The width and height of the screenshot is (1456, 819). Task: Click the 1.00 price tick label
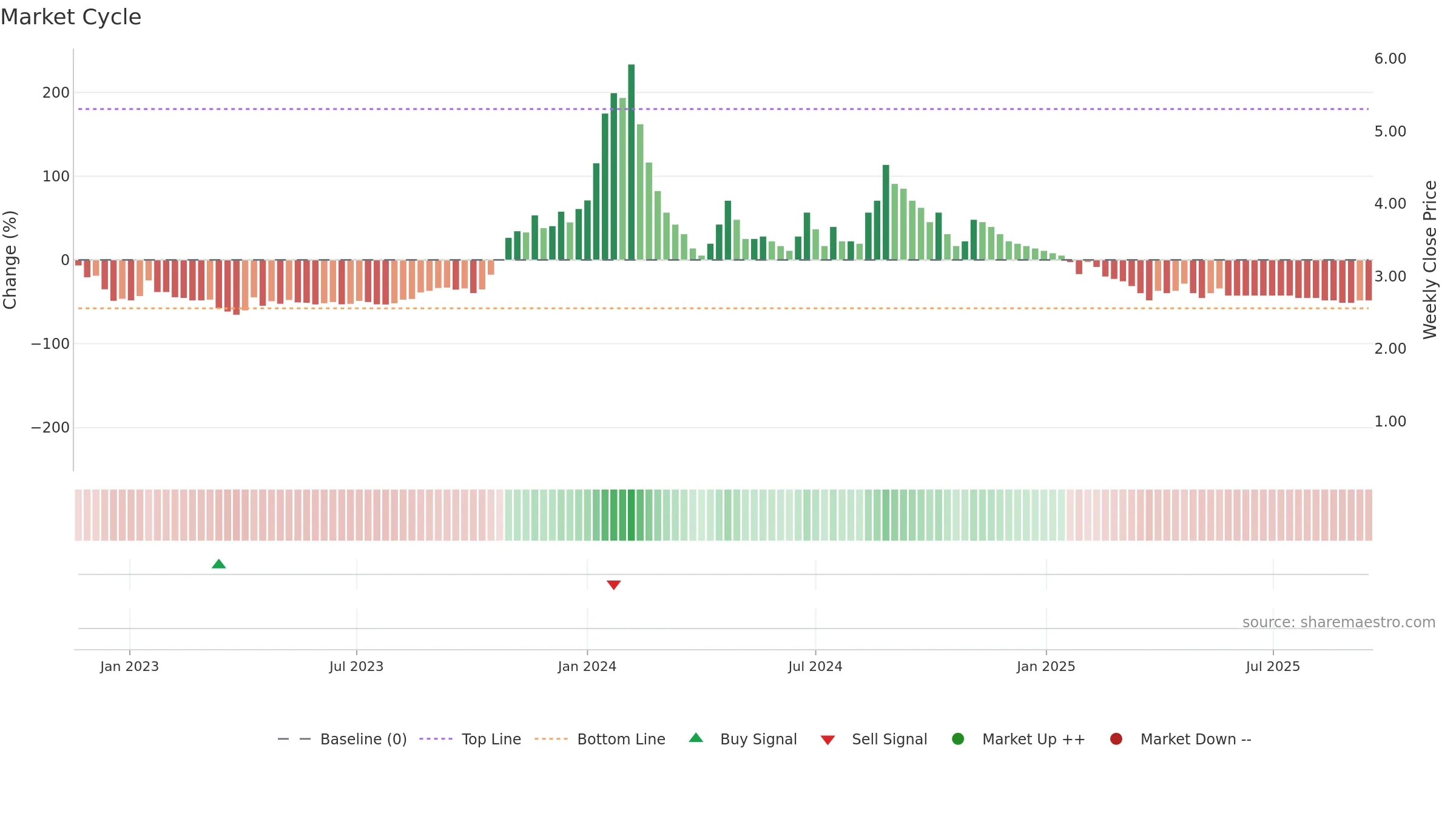pyautogui.click(x=1390, y=422)
